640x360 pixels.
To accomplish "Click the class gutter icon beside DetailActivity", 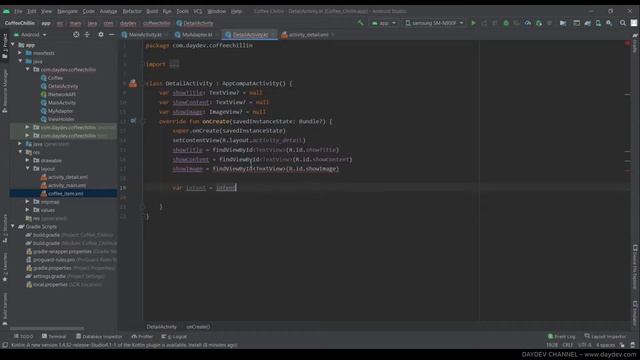I will (x=133, y=84).
